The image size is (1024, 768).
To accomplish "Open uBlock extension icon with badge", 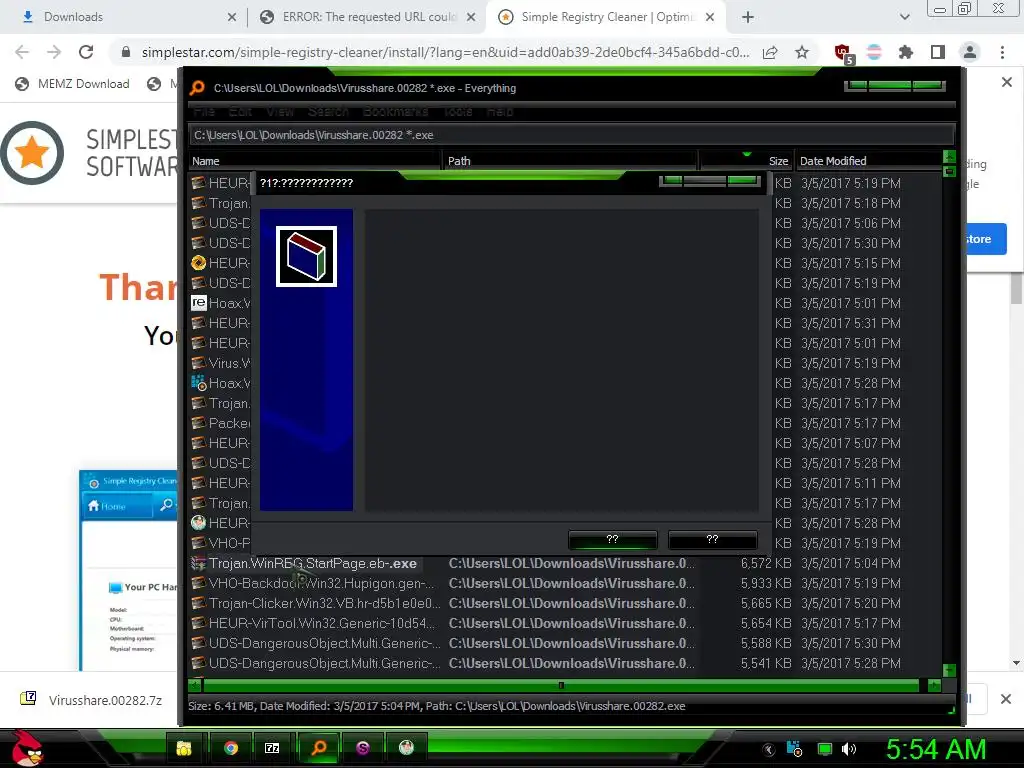I will pos(843,53).
